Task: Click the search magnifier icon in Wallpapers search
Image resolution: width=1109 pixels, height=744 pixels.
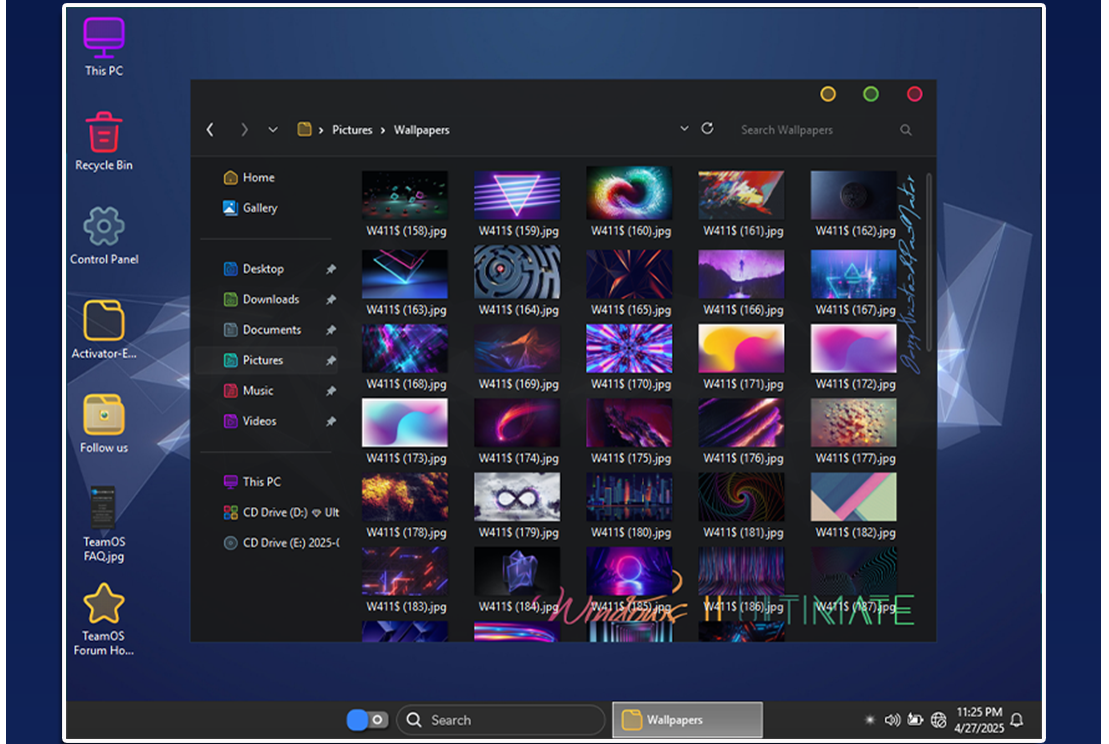Action: coord(906,130)
